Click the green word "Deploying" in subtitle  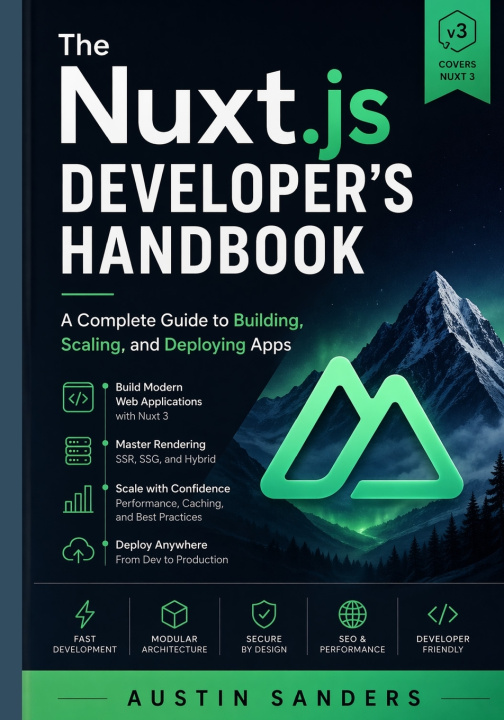point(205,344)
